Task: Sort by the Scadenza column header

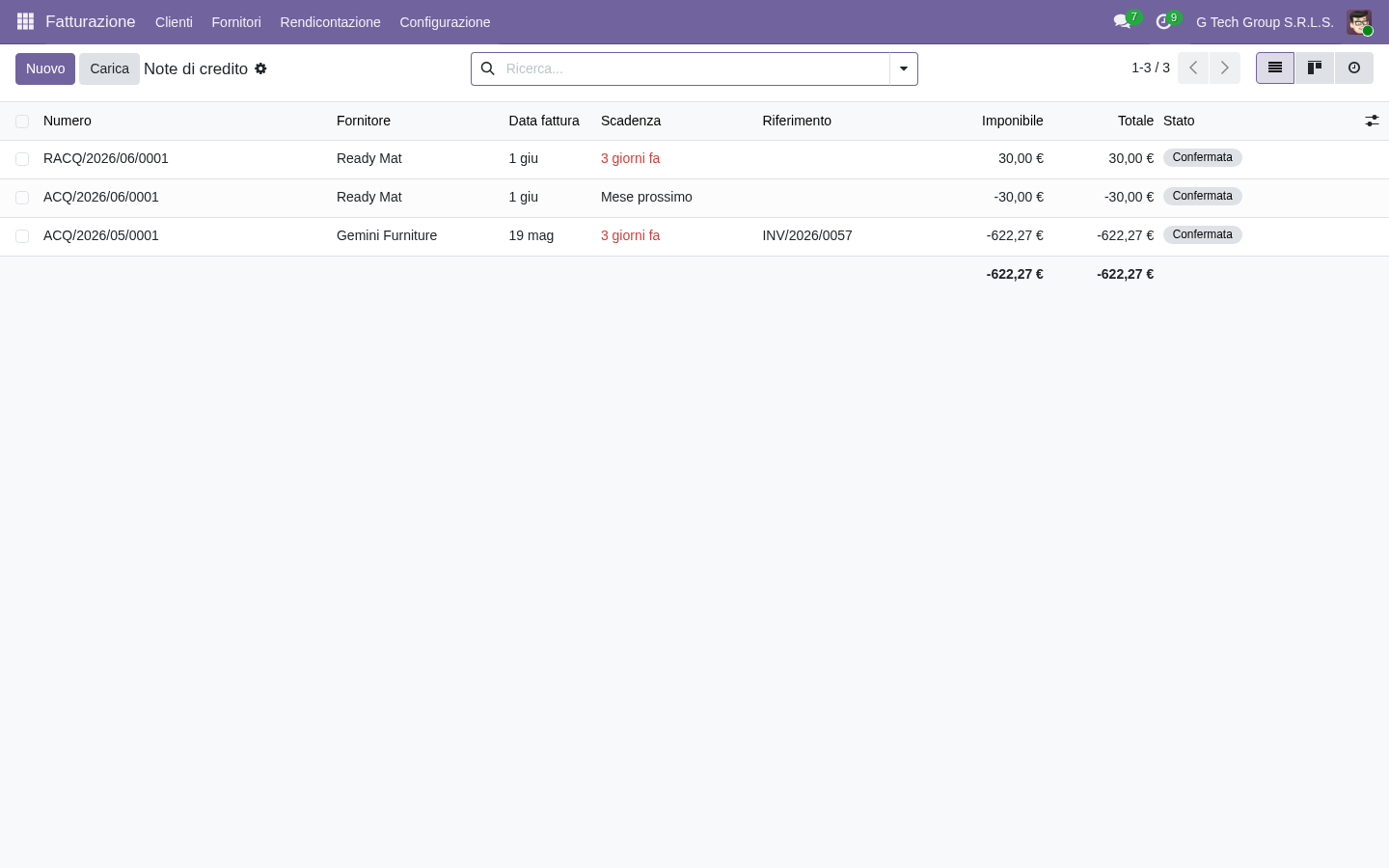Action: coord(631,121)
